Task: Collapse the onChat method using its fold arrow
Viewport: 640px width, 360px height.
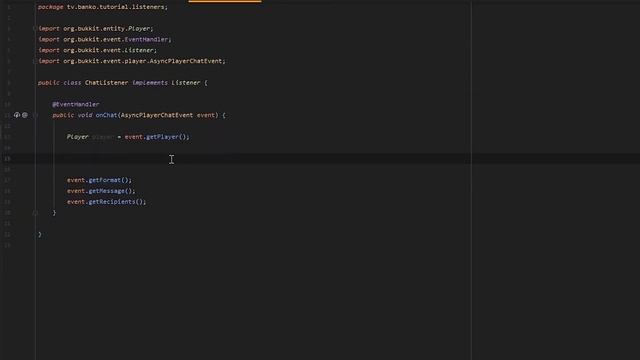Action: 35,115
